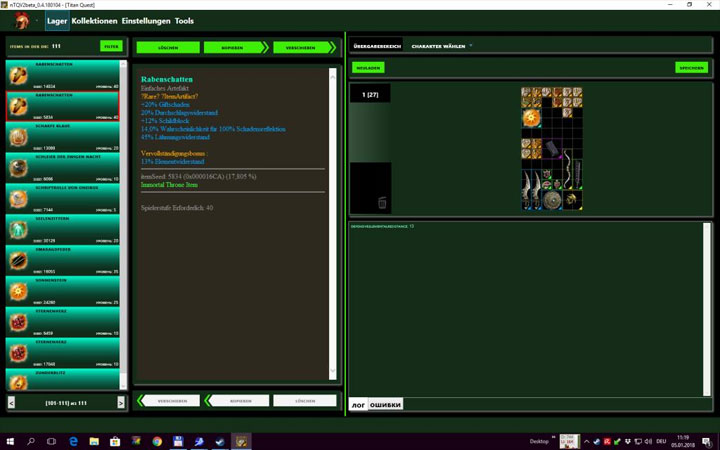Open Chrome from the Windows taskbar

click(x=157, y=440)
